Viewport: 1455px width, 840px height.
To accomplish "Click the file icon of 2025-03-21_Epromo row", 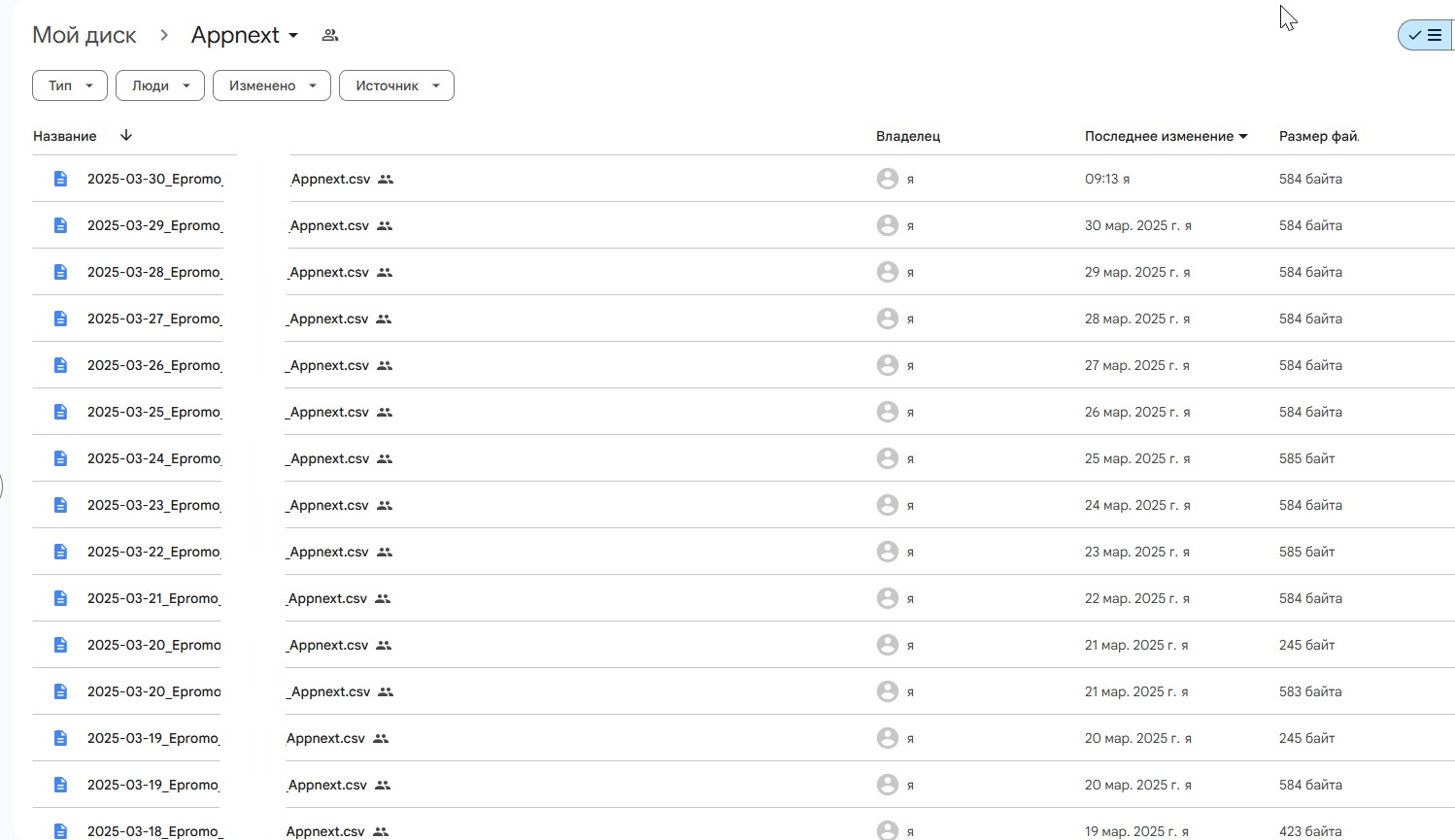I will (x=60, y=598).
